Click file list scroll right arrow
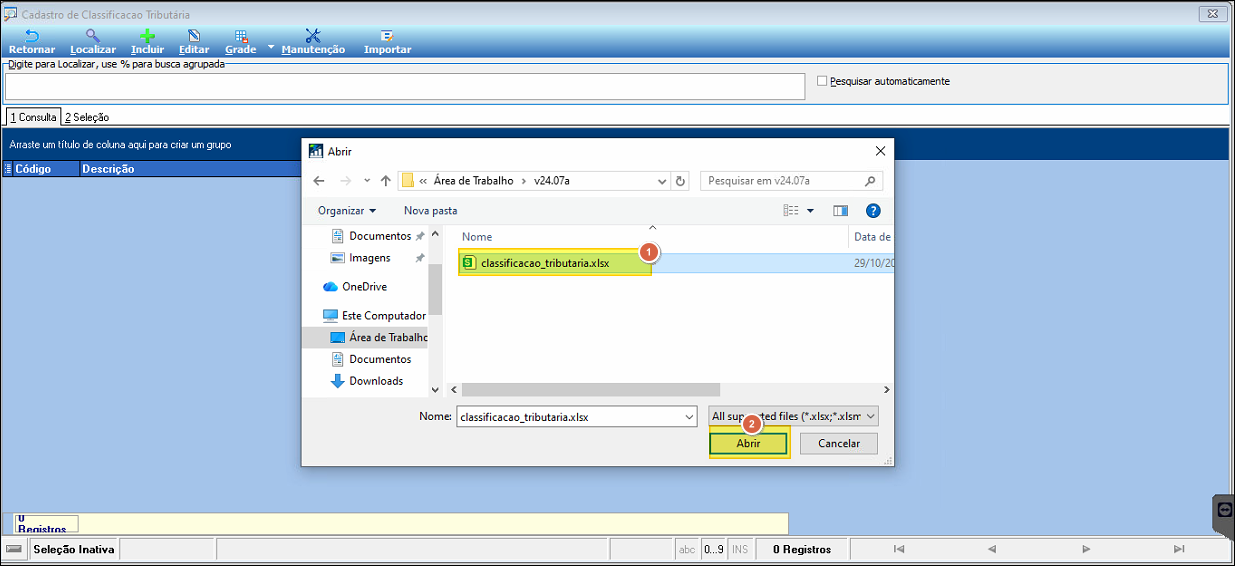This screenshot has width=1235, height=566. [886, 390]
